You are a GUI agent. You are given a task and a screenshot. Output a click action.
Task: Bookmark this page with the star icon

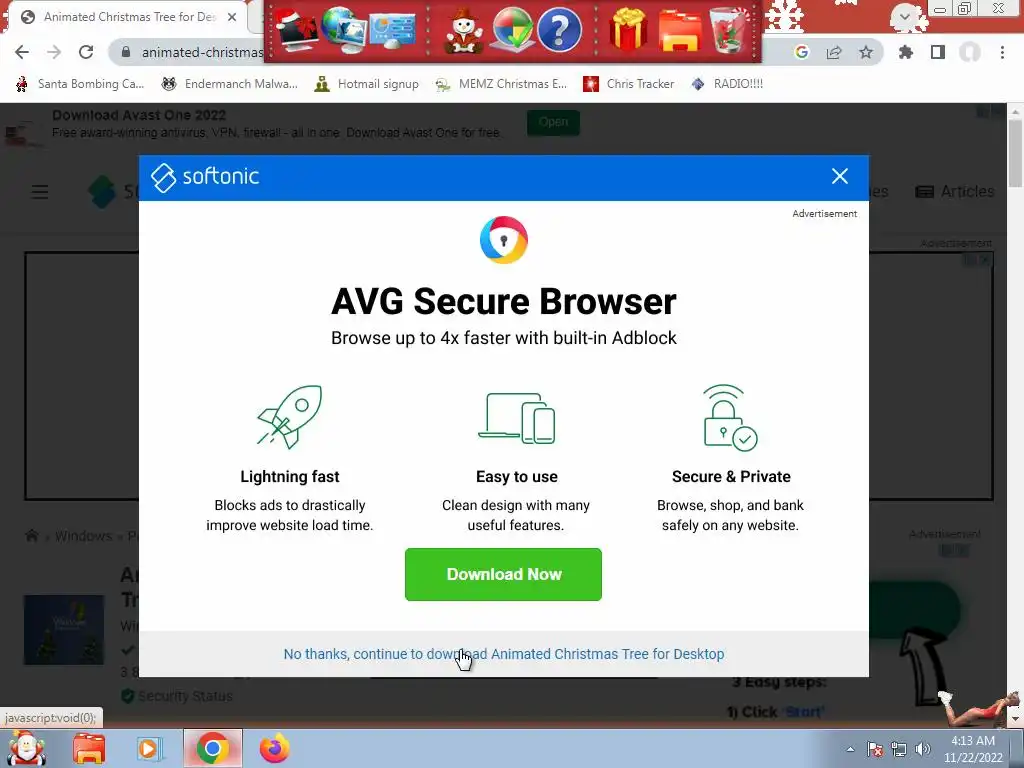866,52
